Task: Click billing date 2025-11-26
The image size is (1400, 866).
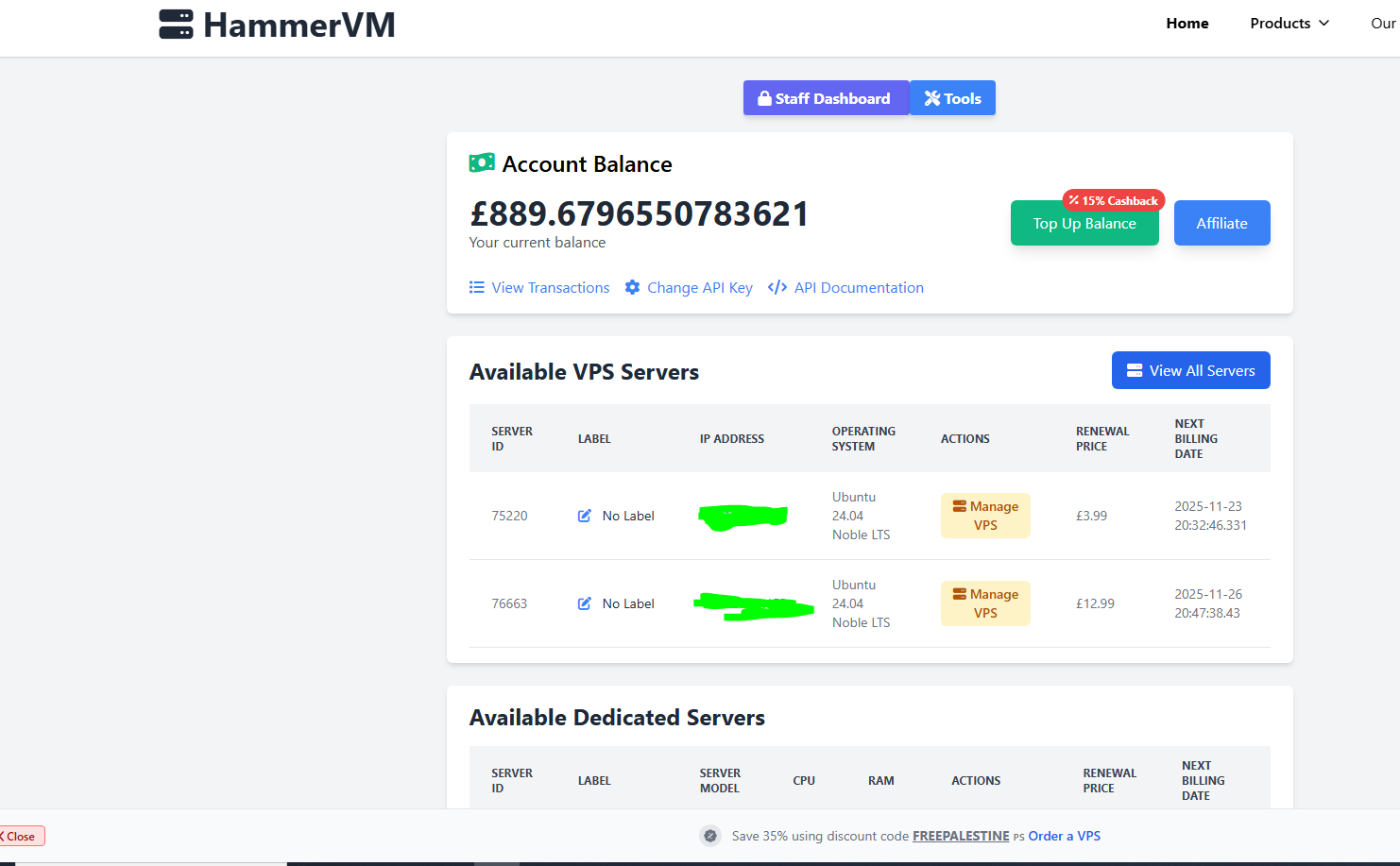Action: 1208,603
